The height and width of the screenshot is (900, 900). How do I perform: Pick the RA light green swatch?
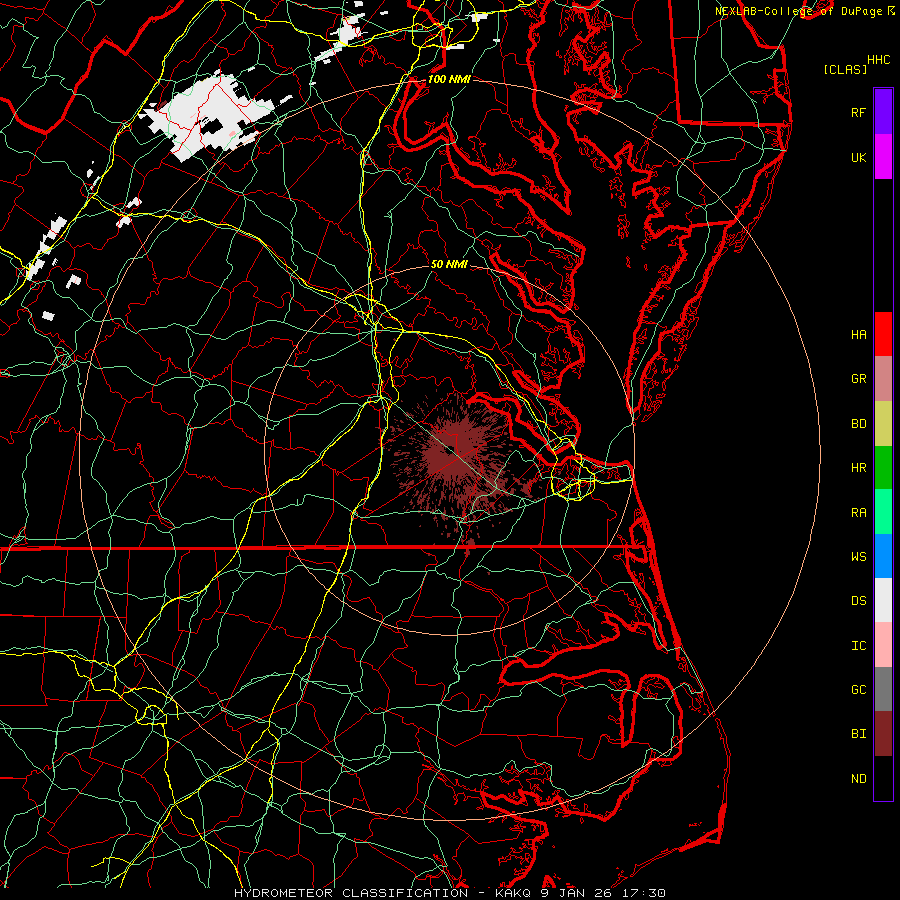tap(883, 512)
